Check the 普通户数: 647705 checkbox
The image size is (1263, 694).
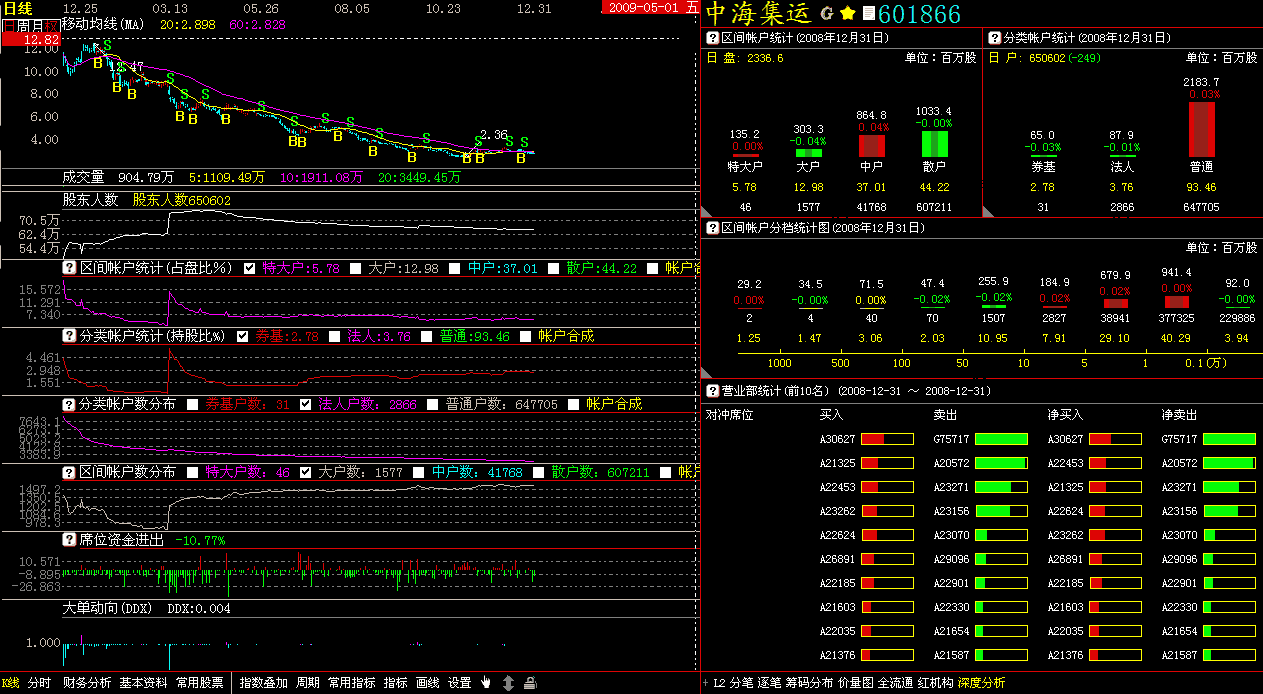click(433, 404)
